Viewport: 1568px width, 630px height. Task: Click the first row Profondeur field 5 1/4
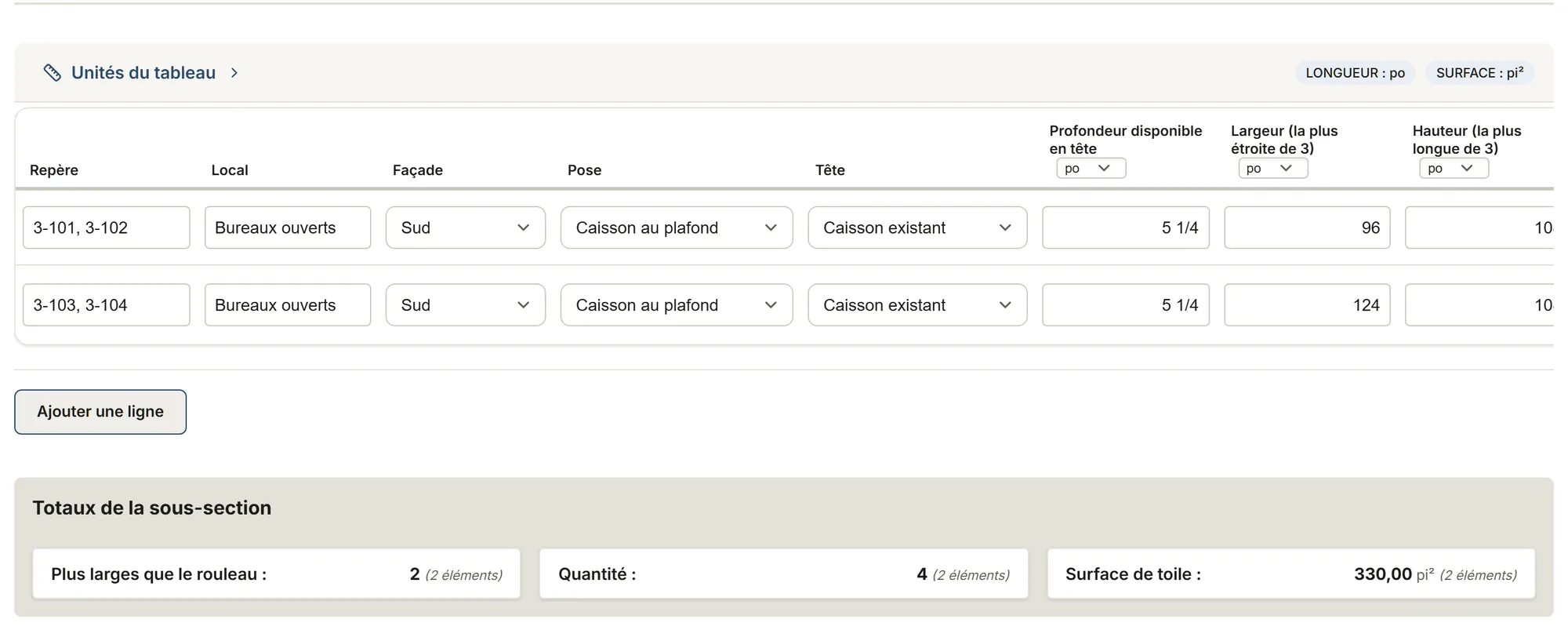point(1126,228)
